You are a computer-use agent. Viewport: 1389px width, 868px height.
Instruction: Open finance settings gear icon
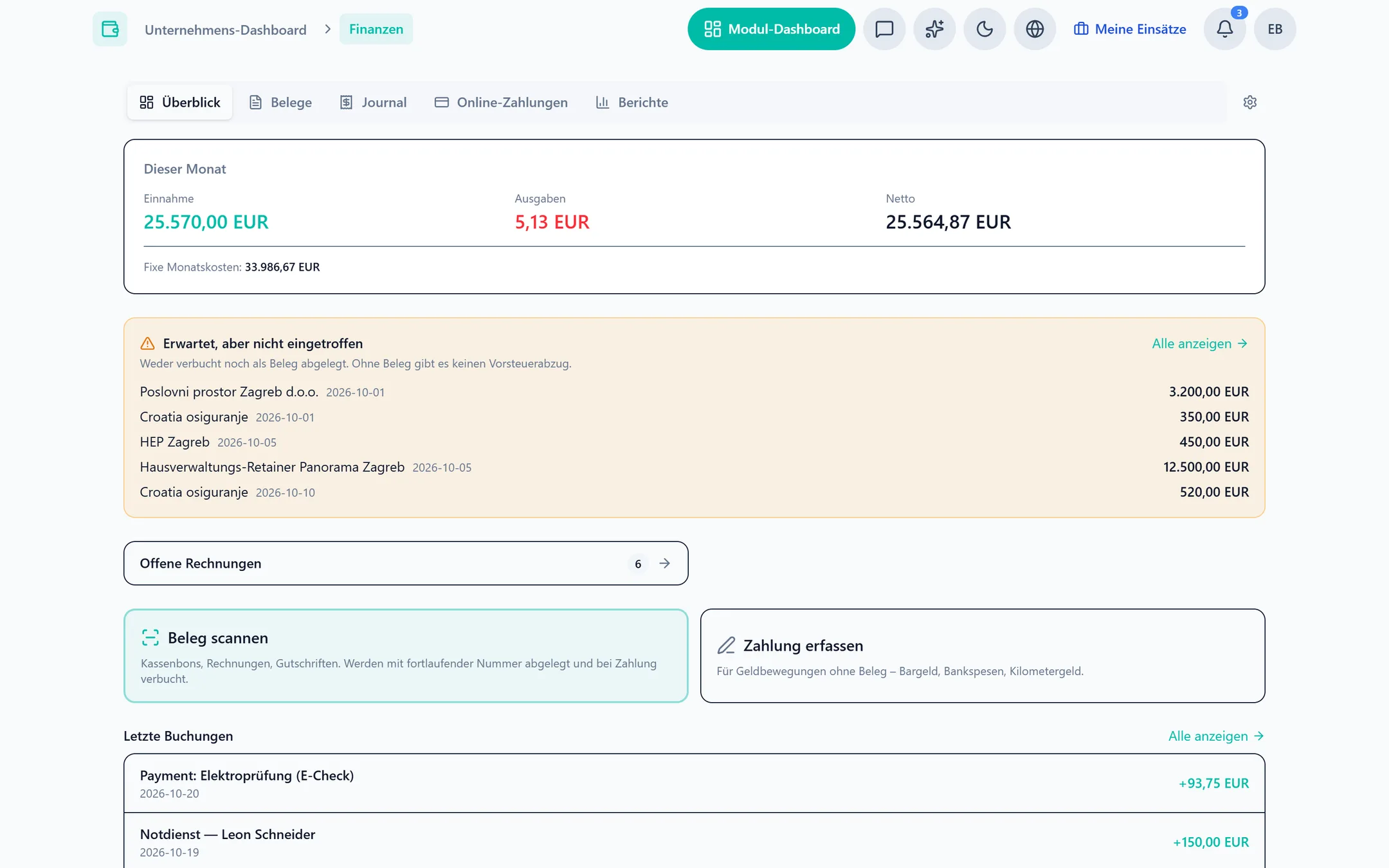[x=1250, y=102]
